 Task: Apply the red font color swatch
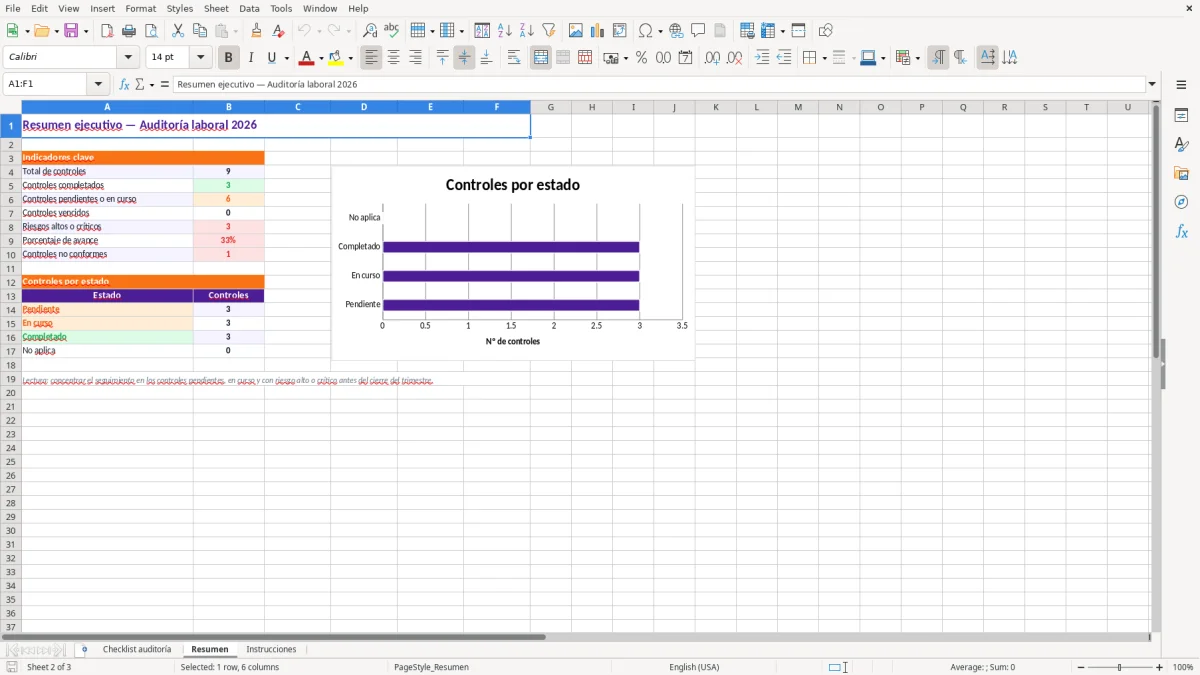(x=308, y=58)
